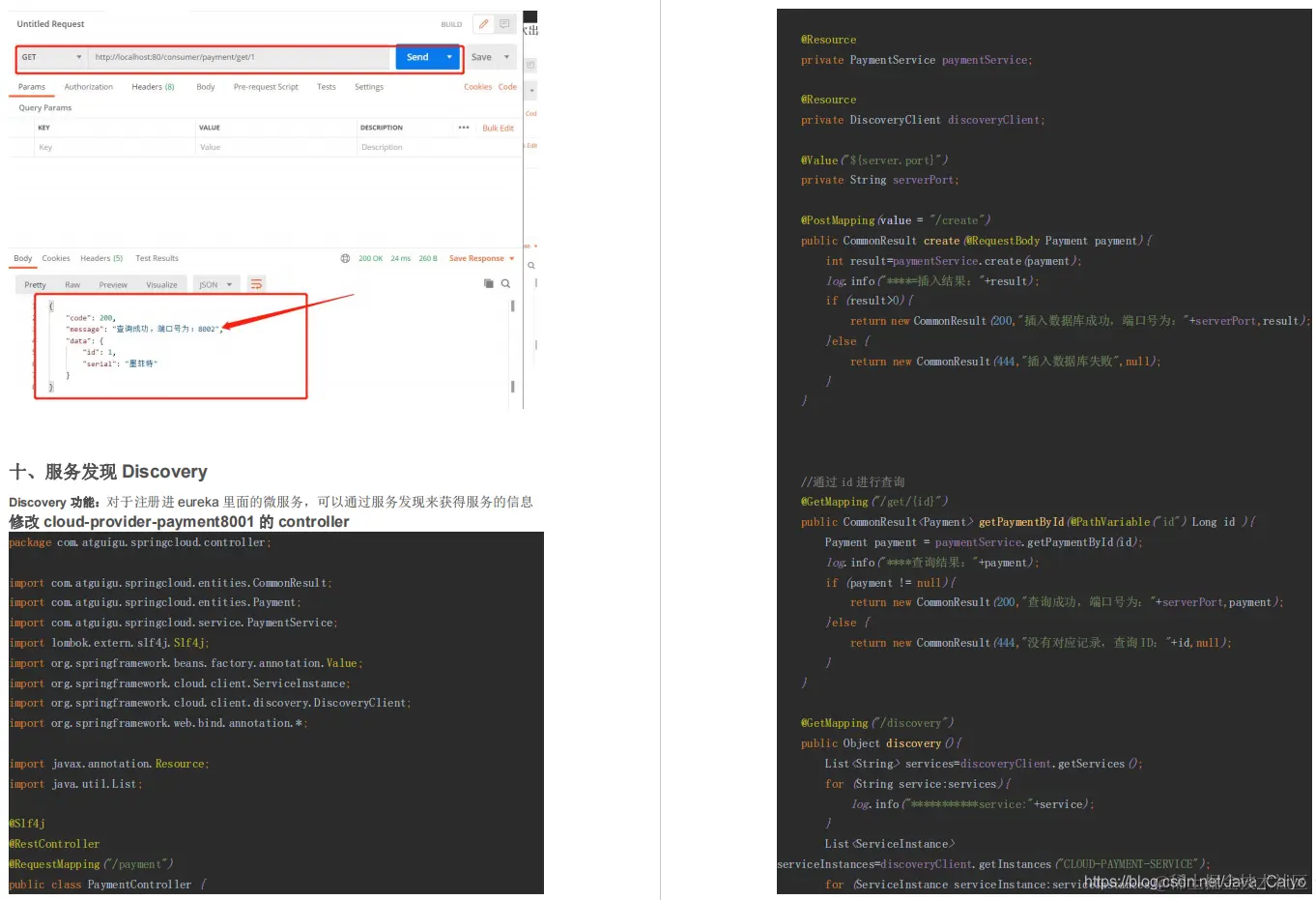1316x900 pixels.
Task: Select the Params tab
Action: [x=32, y=87]
